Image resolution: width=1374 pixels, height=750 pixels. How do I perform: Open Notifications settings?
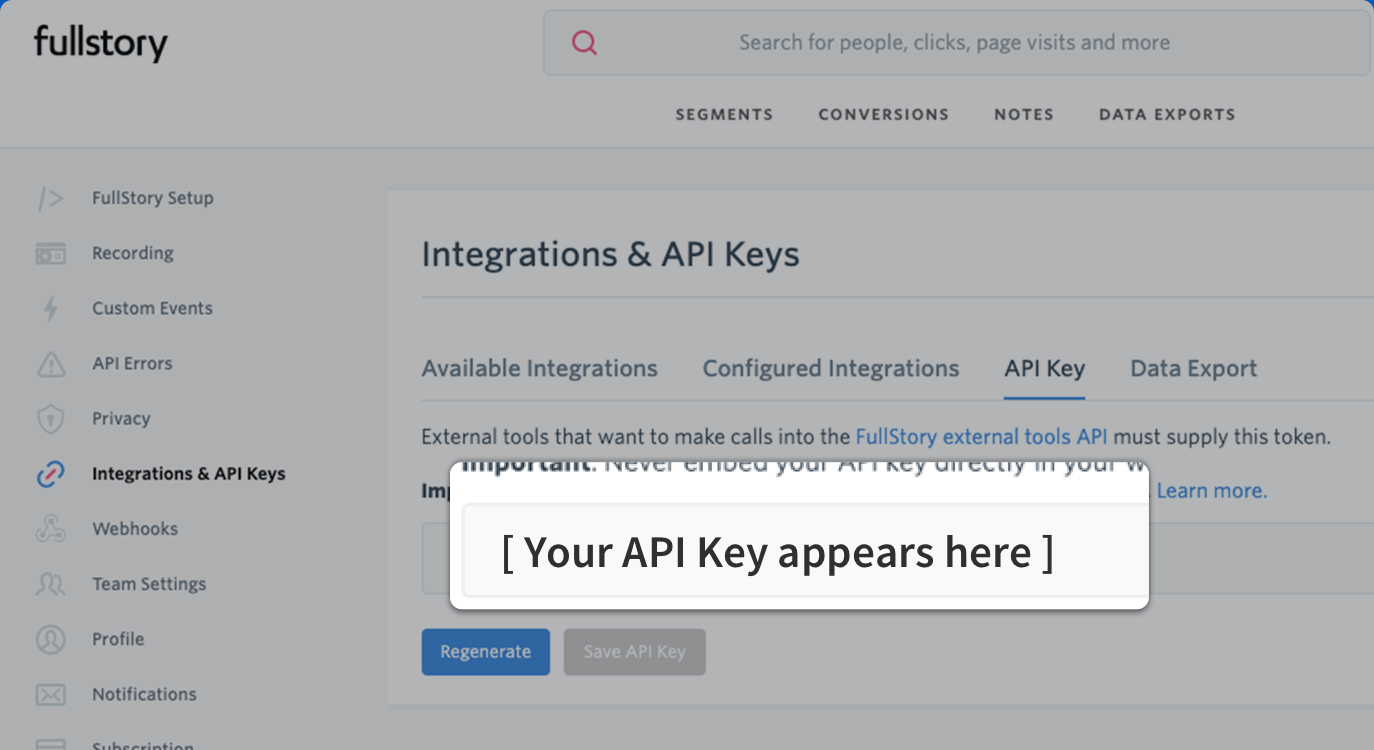tap(144, 694)
